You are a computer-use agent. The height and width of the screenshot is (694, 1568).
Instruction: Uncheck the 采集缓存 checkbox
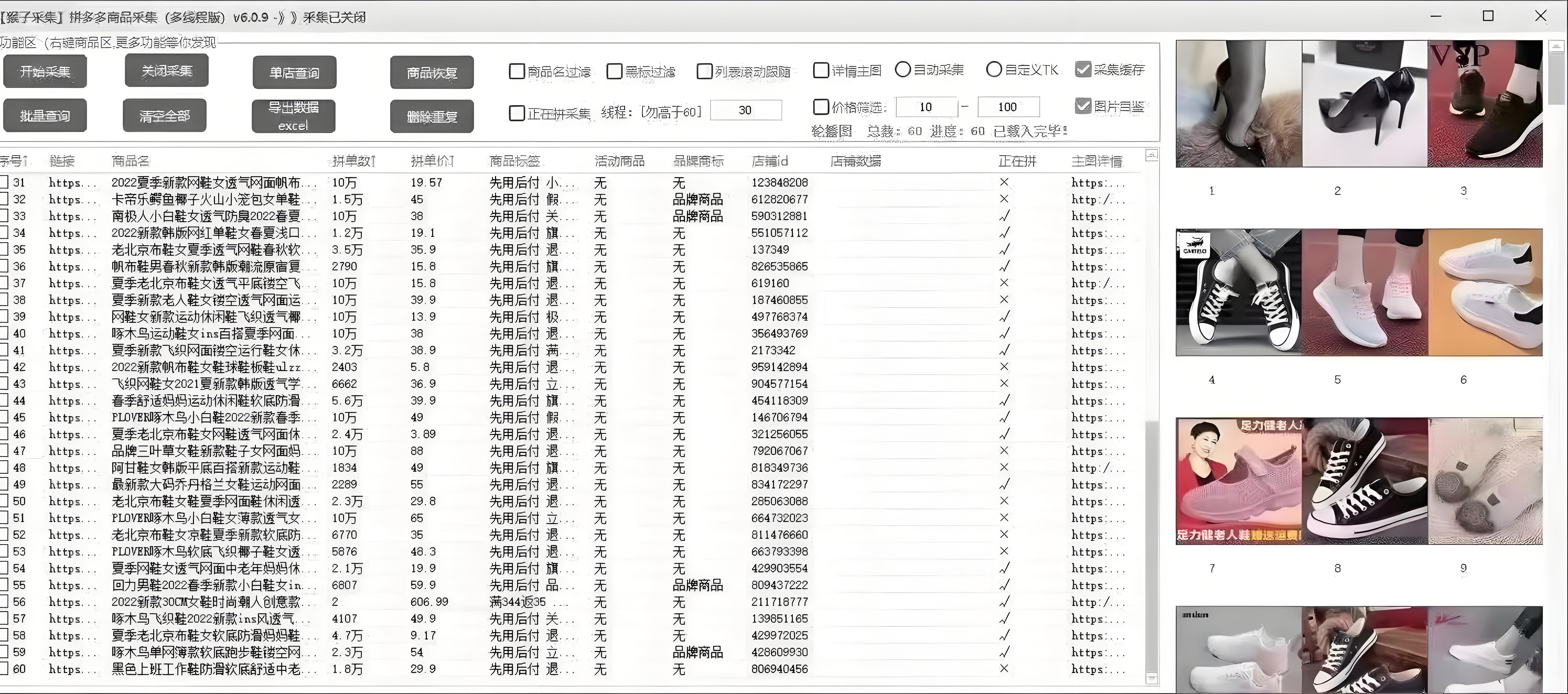point(1083,69)
